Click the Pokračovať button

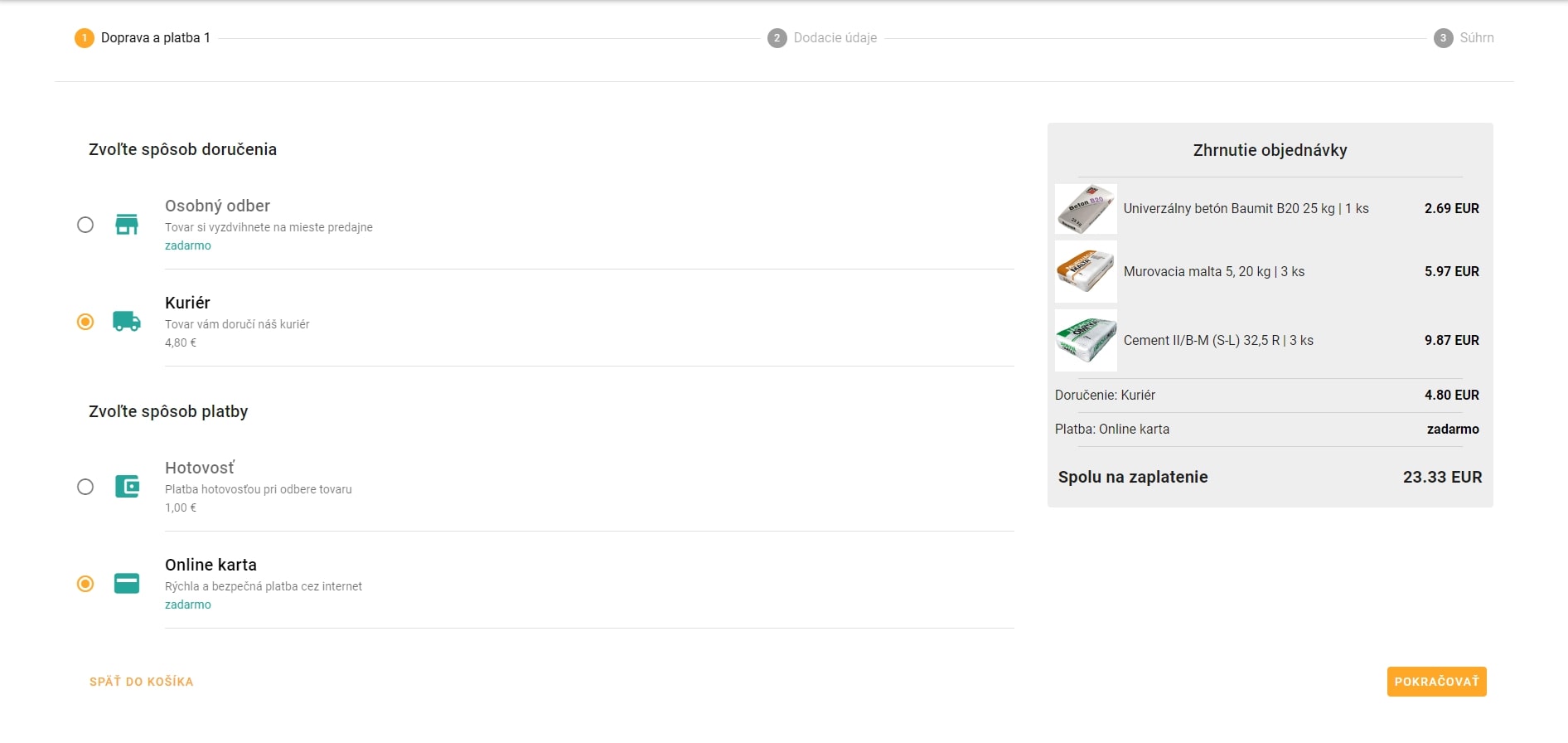[x=1437, y=682]
